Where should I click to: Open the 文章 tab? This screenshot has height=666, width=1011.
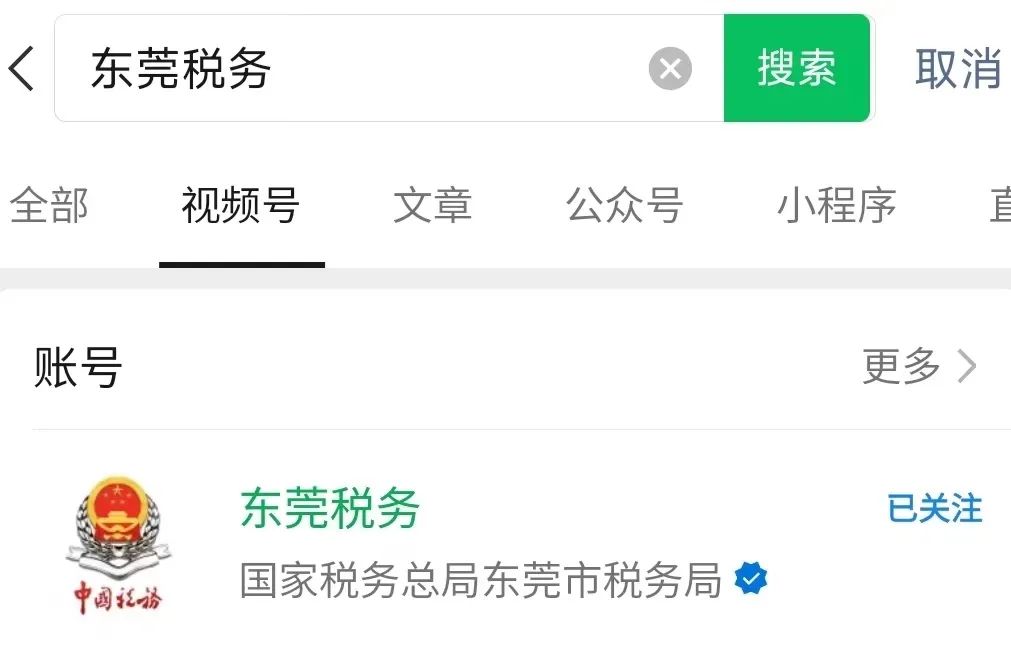click(433, 206)
